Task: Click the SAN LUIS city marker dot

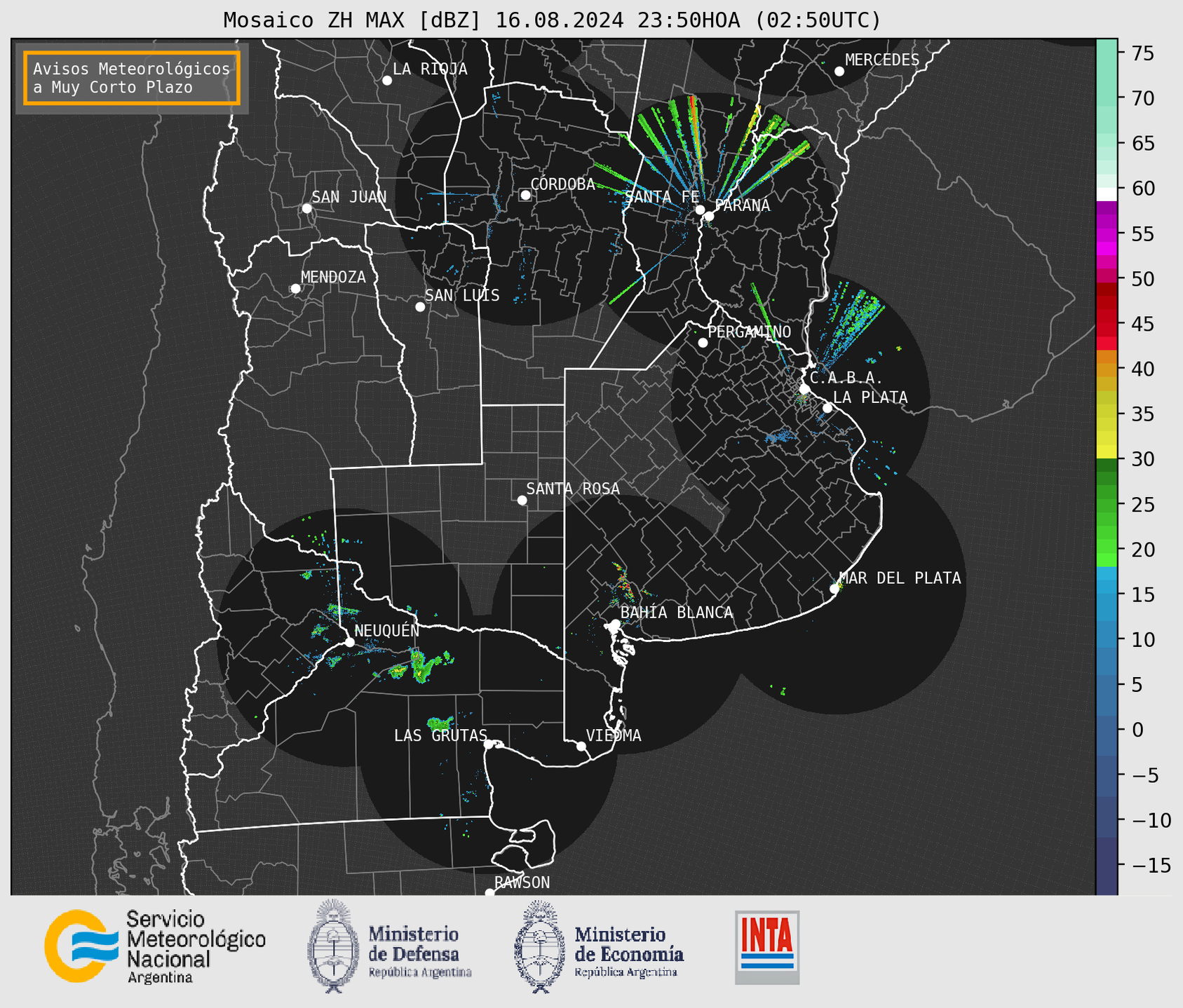Action: tap(420, 307)
